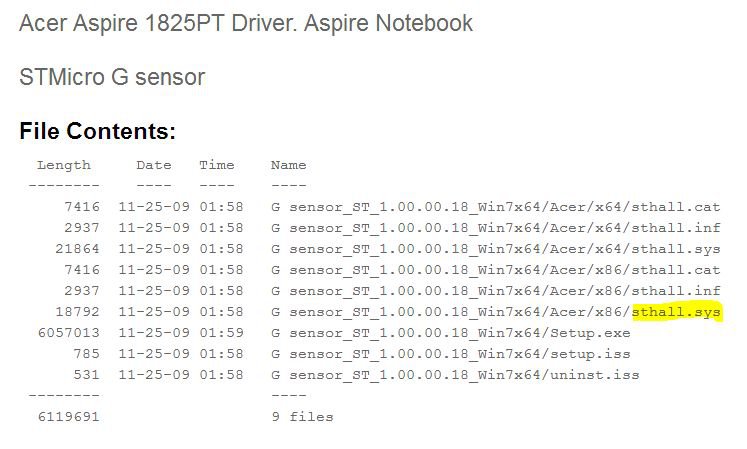Click the Date column header

click(x=154, y=165)
